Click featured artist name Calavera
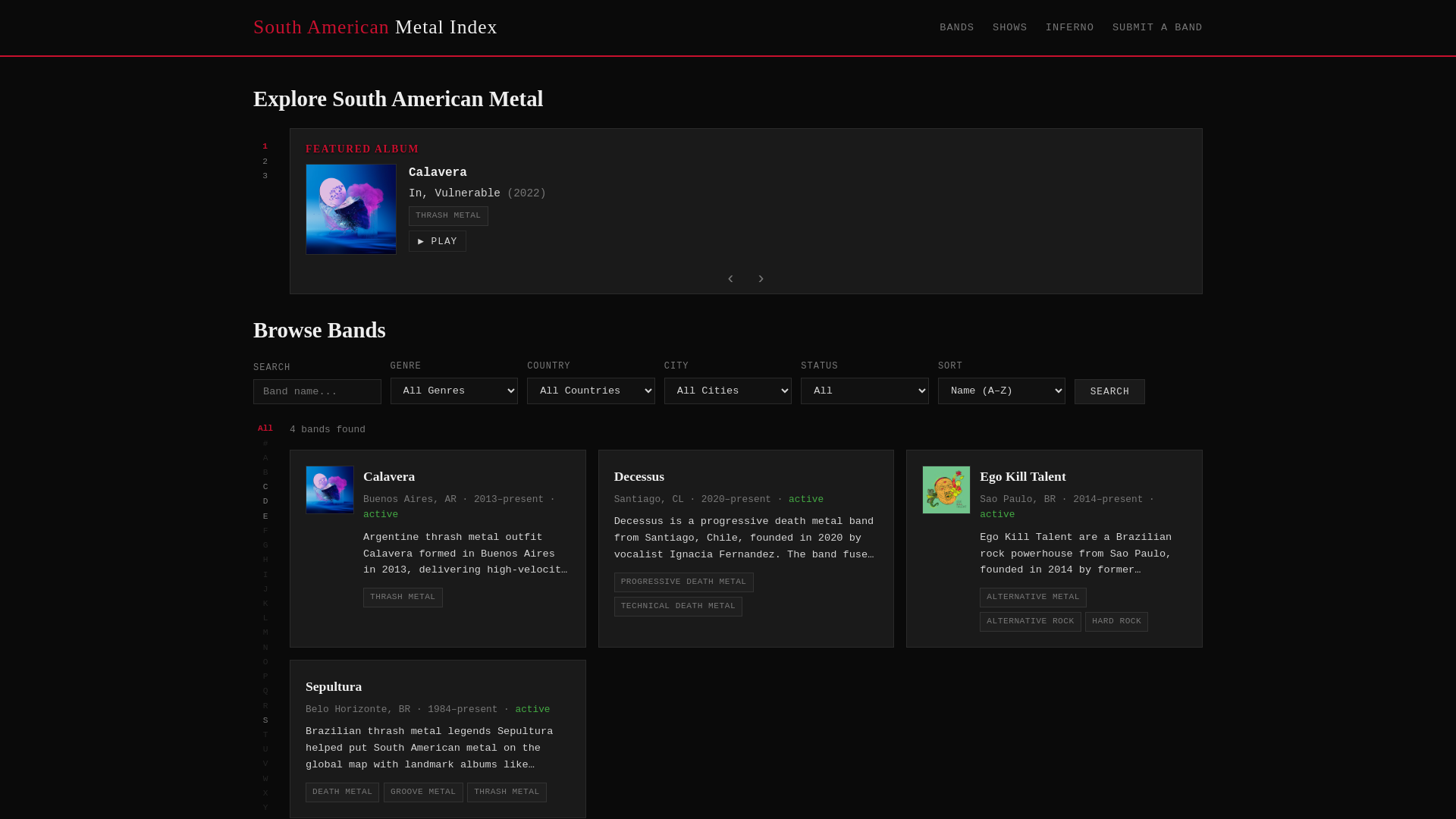This screenshot has width=1456, height=819. (438, 173)
